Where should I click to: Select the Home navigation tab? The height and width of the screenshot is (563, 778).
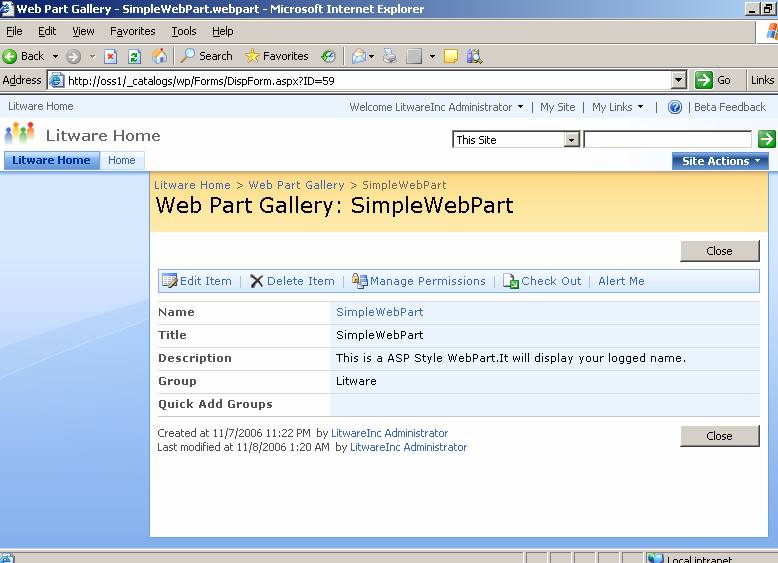click(122, 161)
